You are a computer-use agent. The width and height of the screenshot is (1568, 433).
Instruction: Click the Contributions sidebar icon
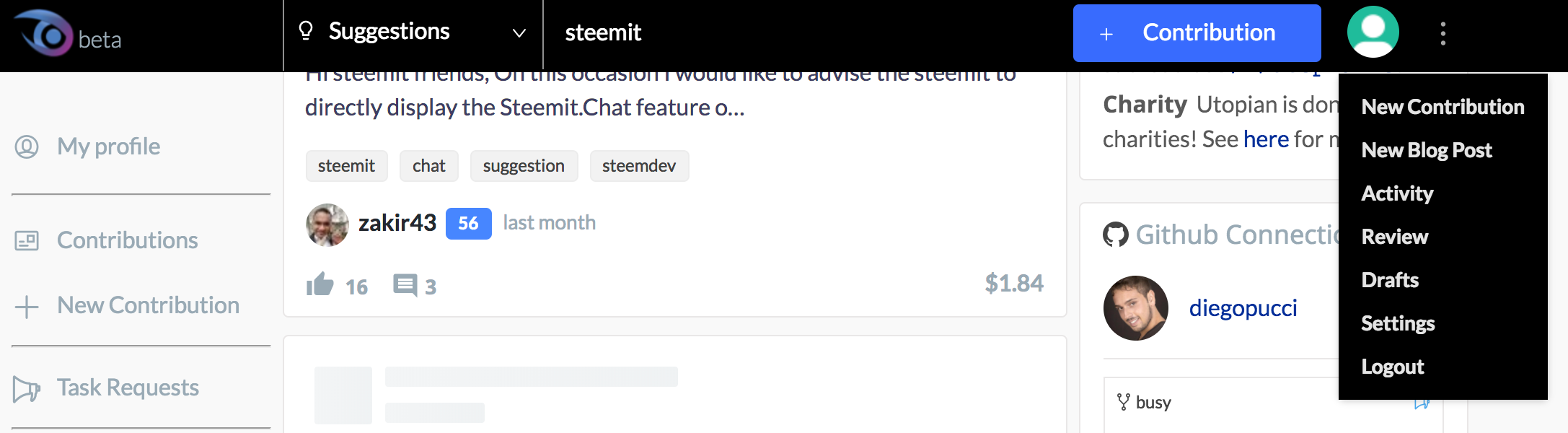[x=27, y=240]
